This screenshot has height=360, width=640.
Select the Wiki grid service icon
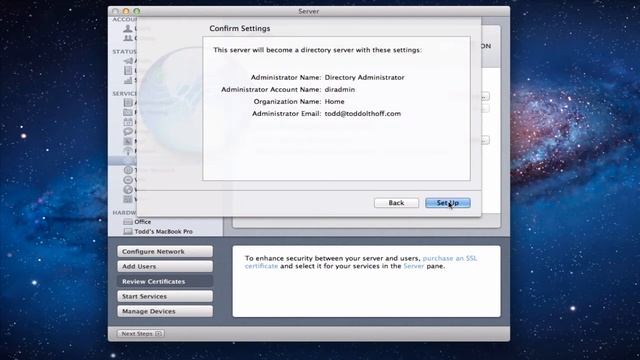point(128,199)
